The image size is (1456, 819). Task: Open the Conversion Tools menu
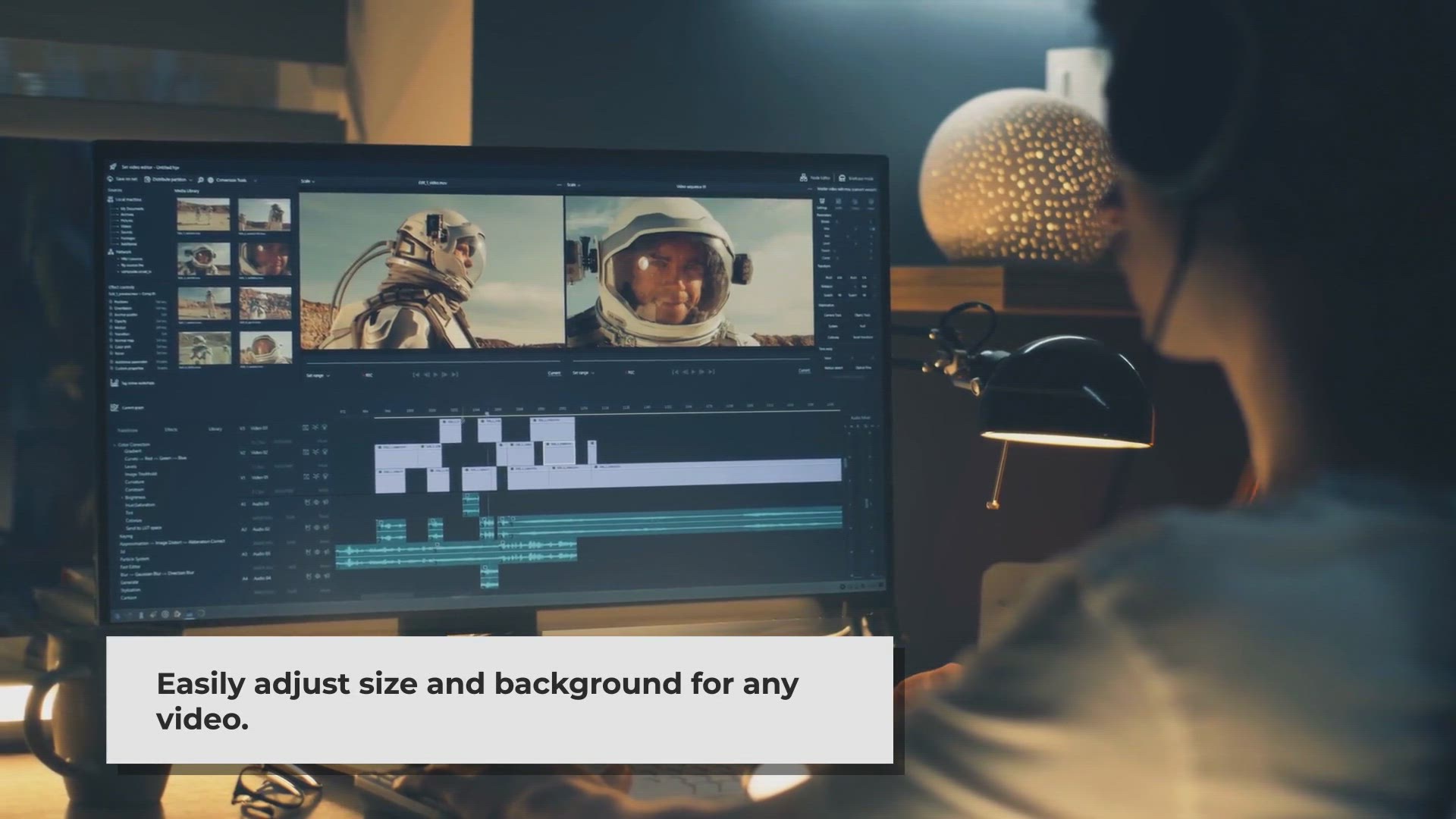click(232, 180)
